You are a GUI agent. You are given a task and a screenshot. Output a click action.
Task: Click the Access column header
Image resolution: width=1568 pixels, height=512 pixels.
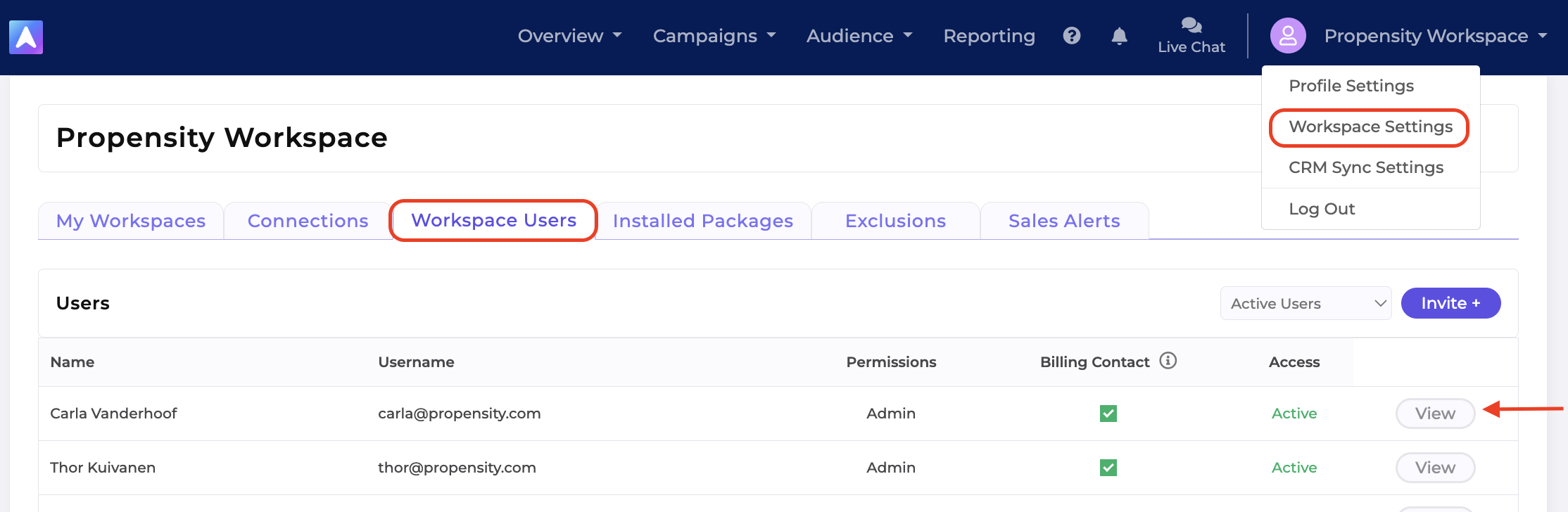click(1294, 362)
